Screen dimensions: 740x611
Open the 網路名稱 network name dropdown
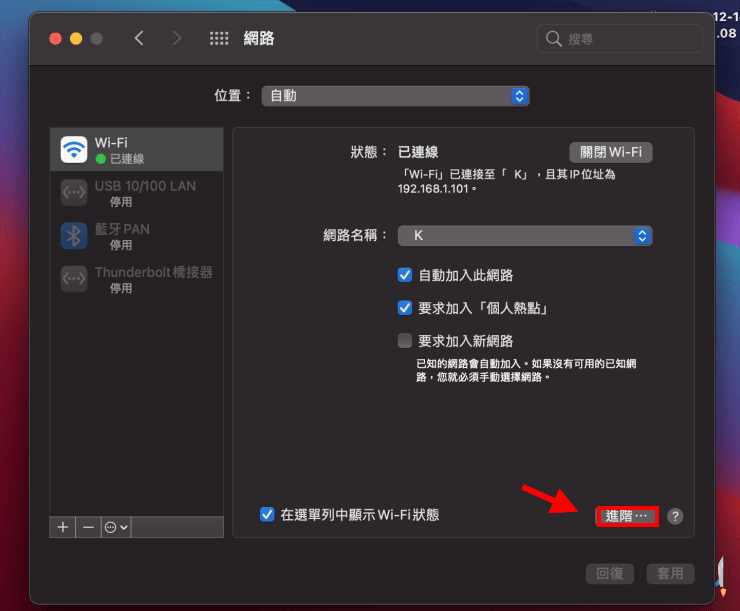tap(525, 236)
